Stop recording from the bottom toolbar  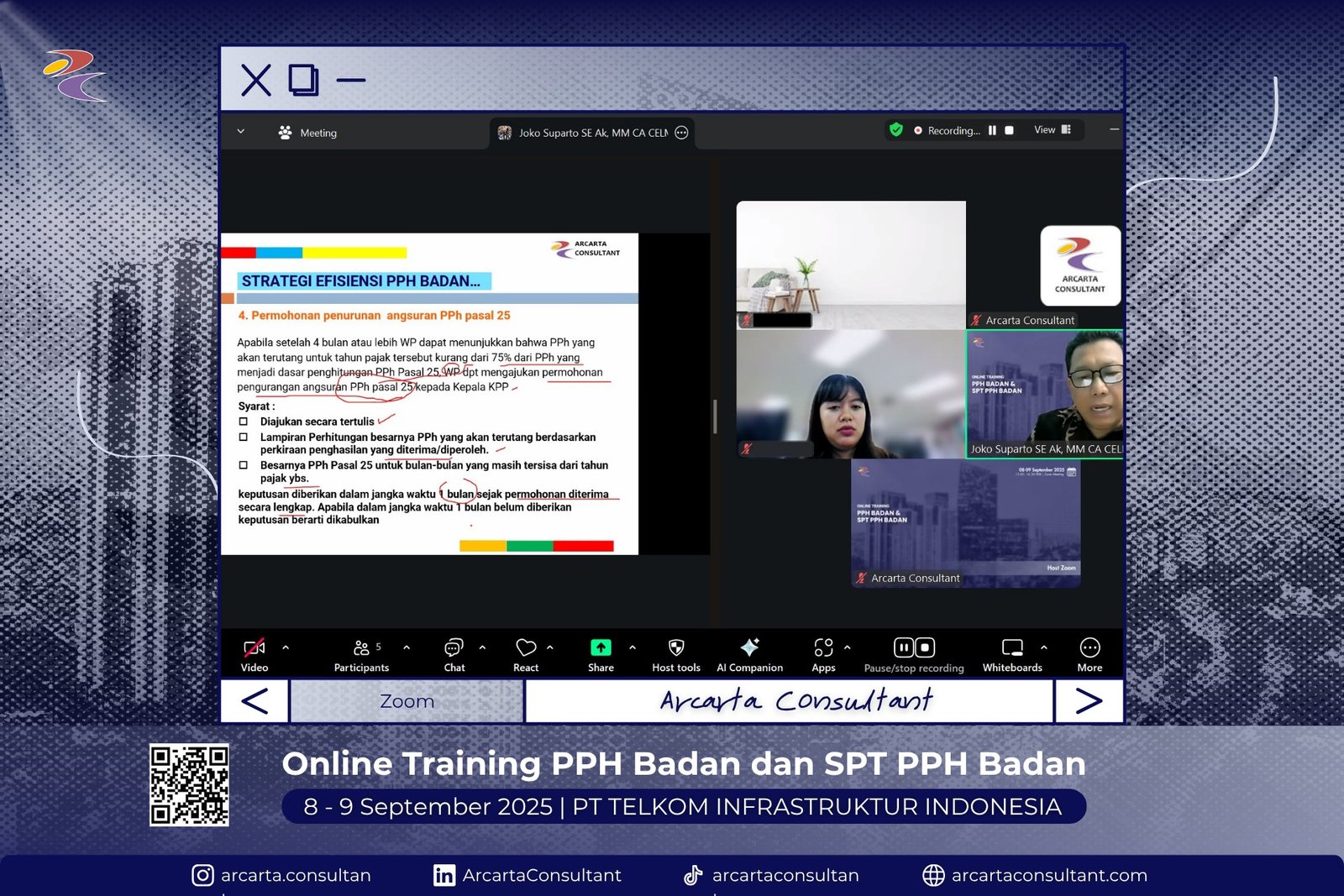pyautogui.click(x=925, y=647)
